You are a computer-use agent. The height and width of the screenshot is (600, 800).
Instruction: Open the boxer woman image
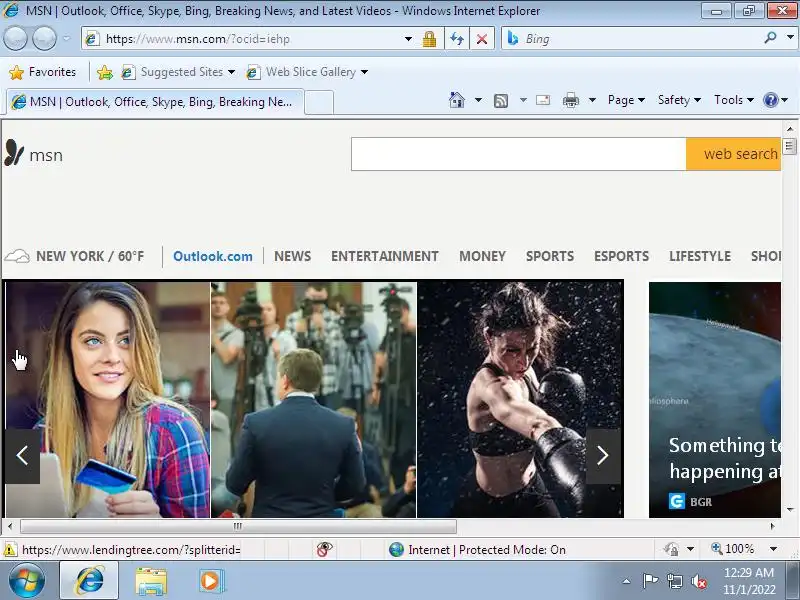tap(520, 399)
